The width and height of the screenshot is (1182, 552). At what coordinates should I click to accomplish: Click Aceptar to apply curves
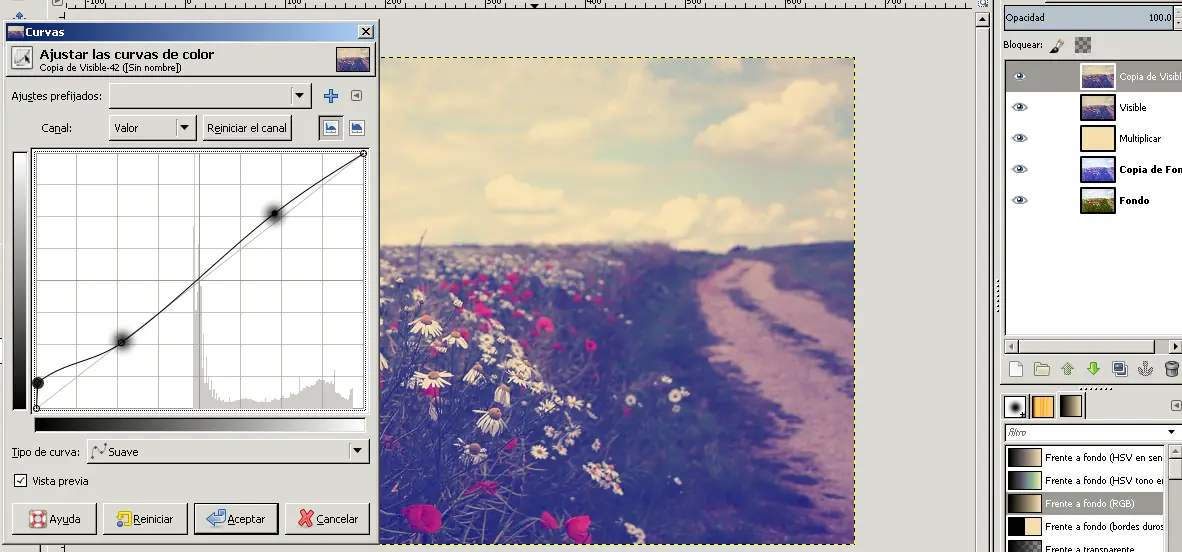pyautogui.click(x=236, y=519)
